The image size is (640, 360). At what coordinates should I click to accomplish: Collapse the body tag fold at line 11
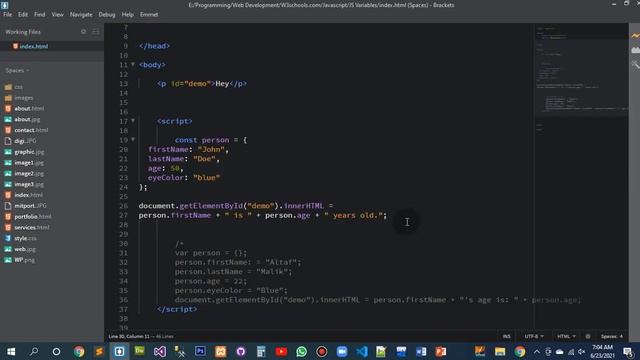(x=133, y=64)
